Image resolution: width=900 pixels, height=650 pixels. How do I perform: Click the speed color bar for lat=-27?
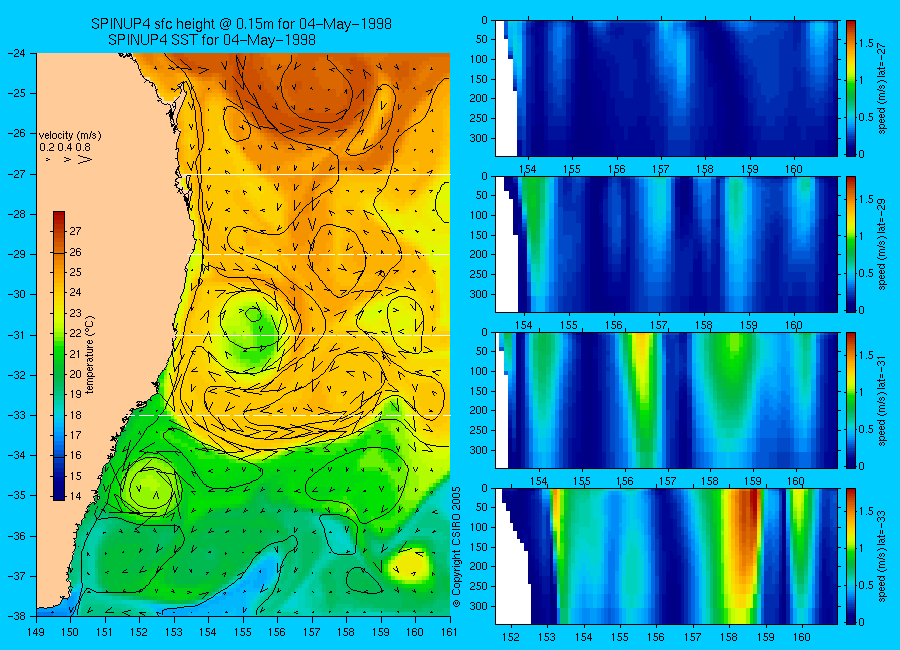pos(851,88)
